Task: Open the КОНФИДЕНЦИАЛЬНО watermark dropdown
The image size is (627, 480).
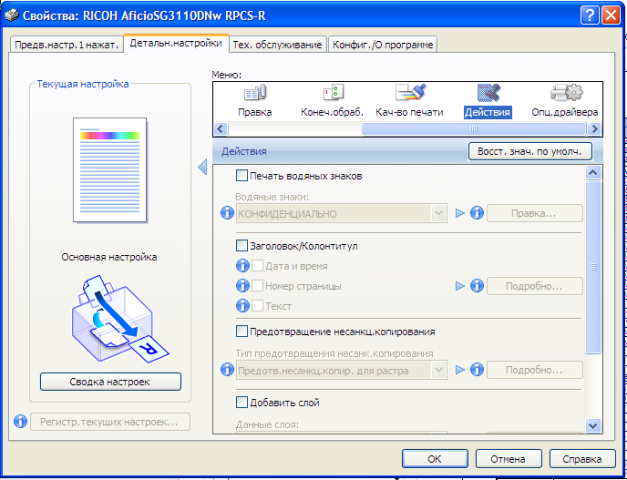Action: point(341,214)
